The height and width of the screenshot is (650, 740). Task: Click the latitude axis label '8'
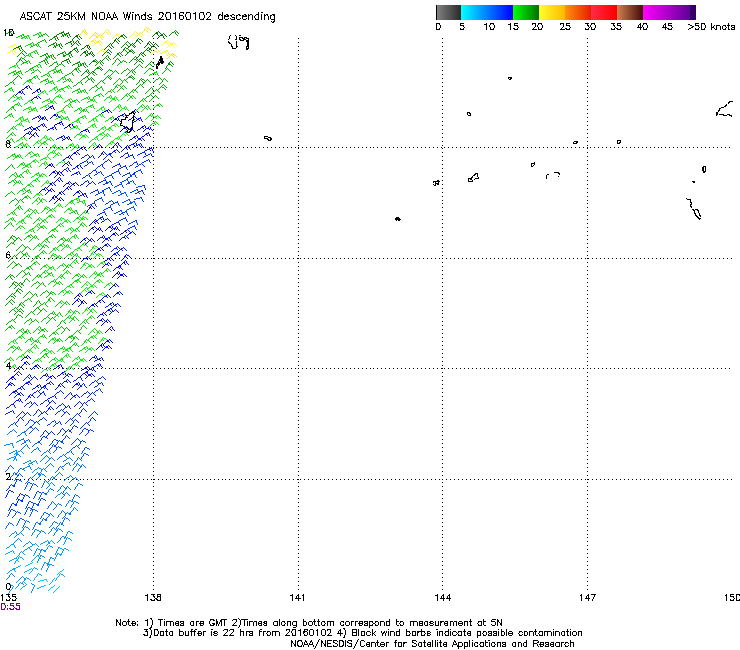click(x=8, y=144)
